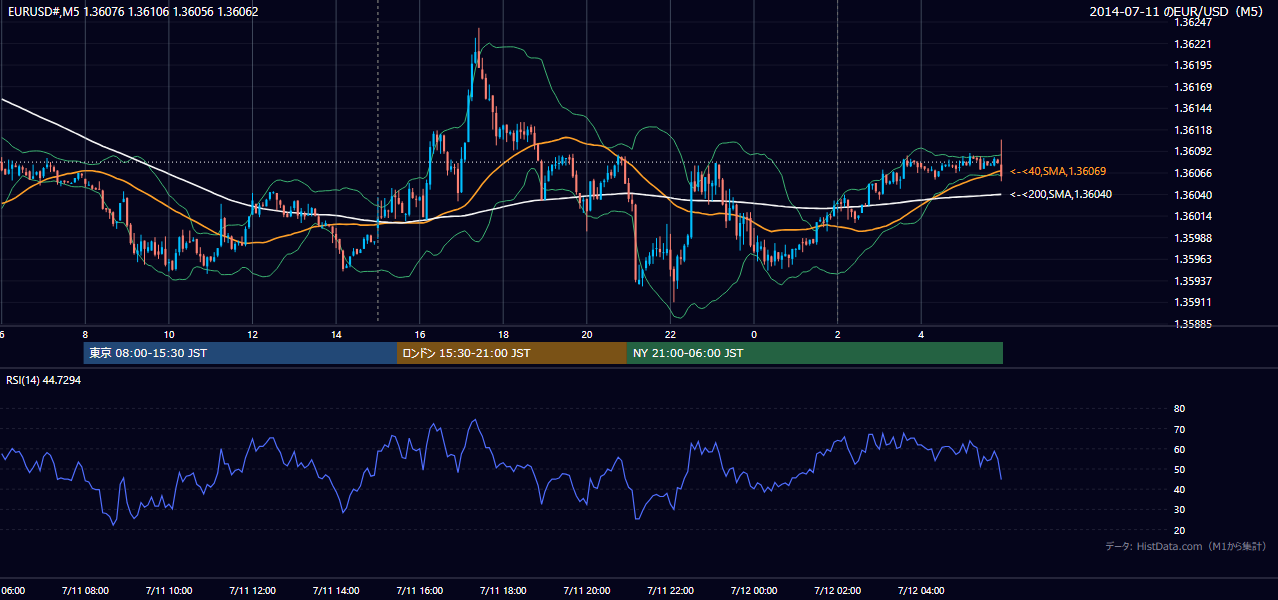Click the RSI 80 level label
The image size is (1278, 600).
coord(1179,409)
